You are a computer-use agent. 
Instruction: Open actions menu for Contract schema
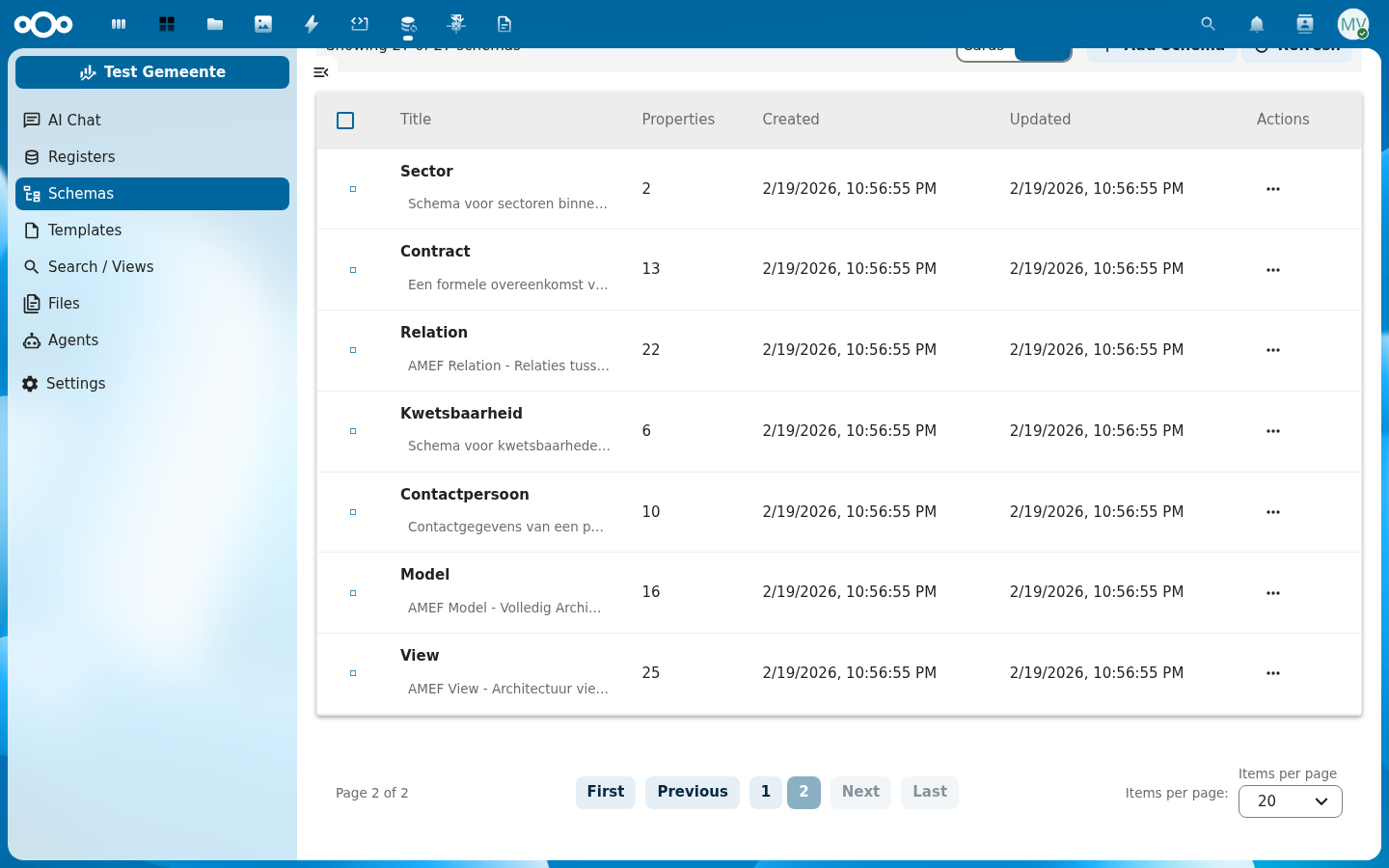point(1272,270)
